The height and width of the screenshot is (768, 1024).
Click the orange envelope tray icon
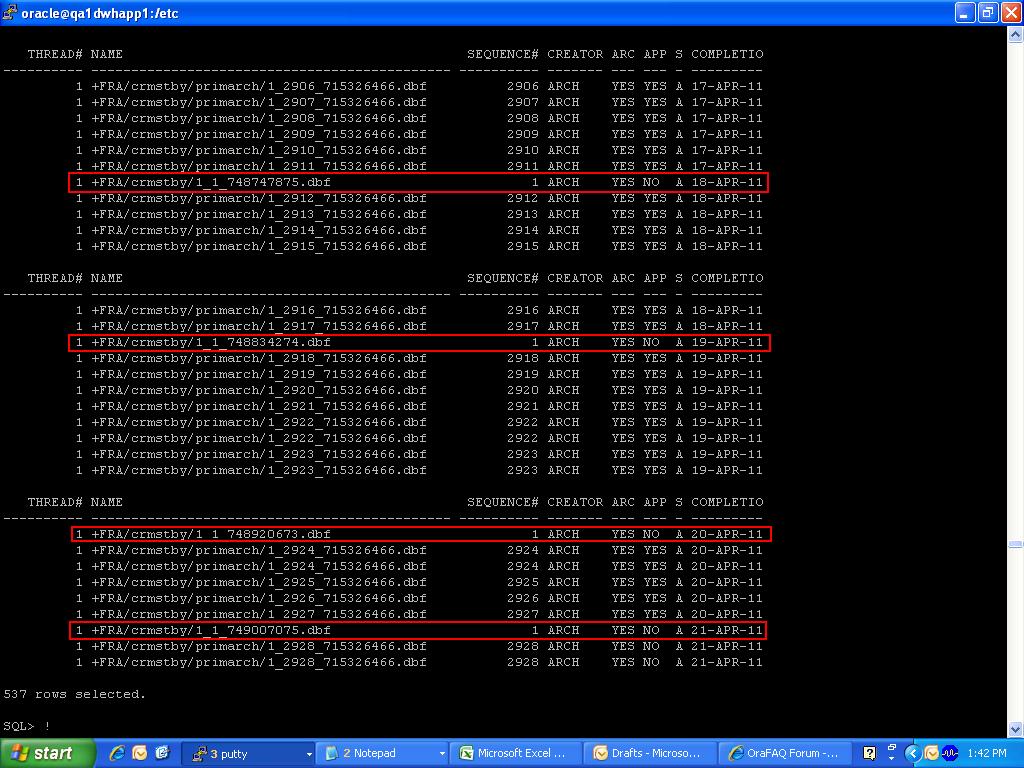click(x=931, y=753)
